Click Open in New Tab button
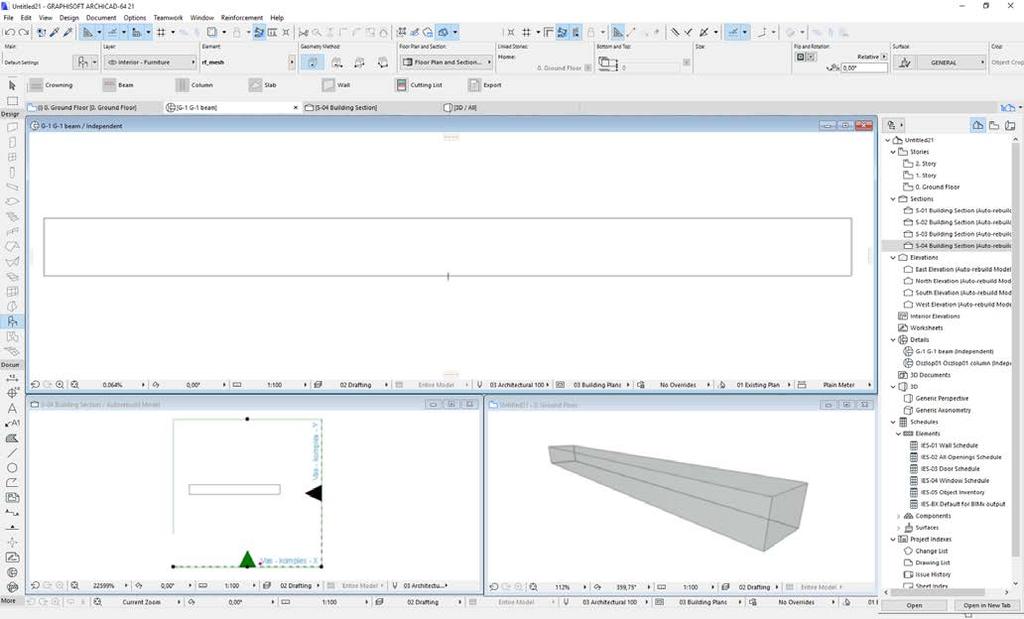 pos(986,605)
